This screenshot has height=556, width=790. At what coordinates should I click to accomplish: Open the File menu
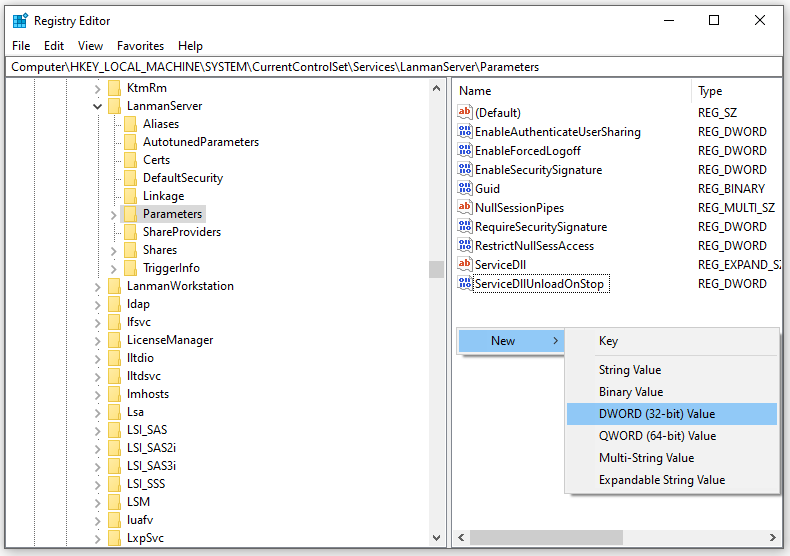pos(21,46)
